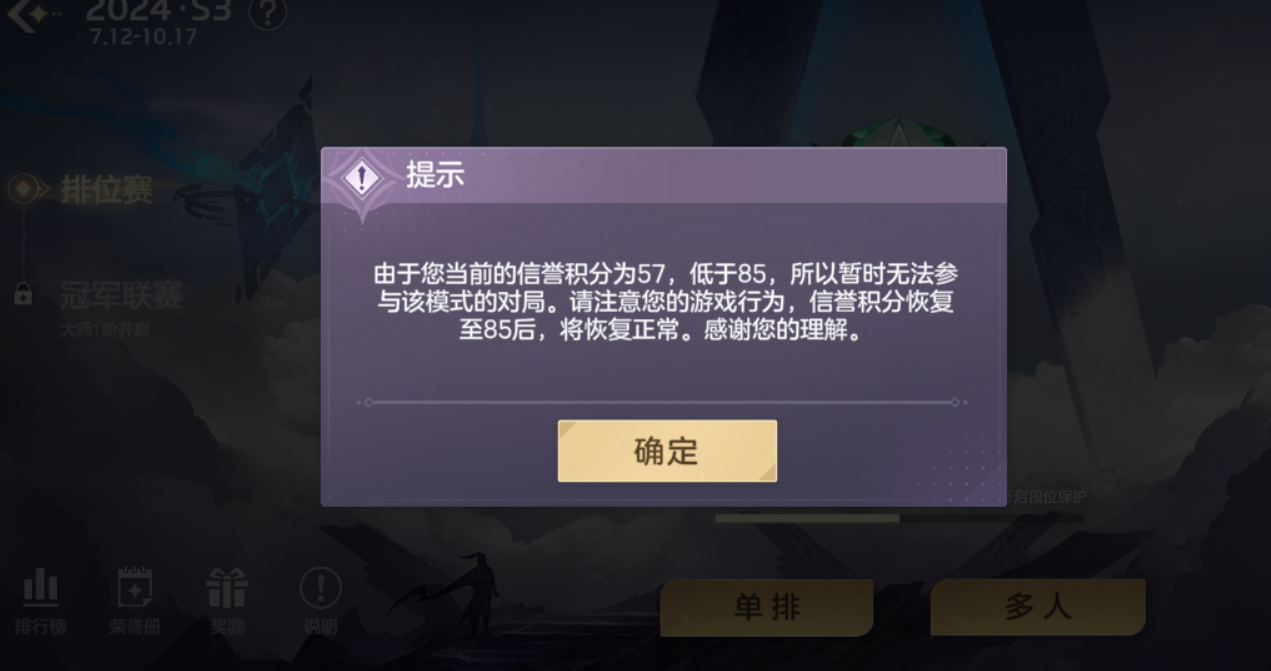Click the 提示 dialog title text
The image size is (1271, 671).
(x=435, y=175)
